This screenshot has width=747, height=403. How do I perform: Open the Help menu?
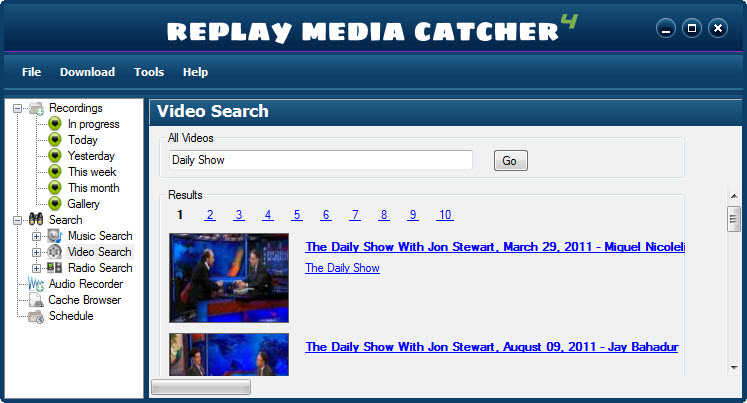pyautogui.click(x=195, y=72)
